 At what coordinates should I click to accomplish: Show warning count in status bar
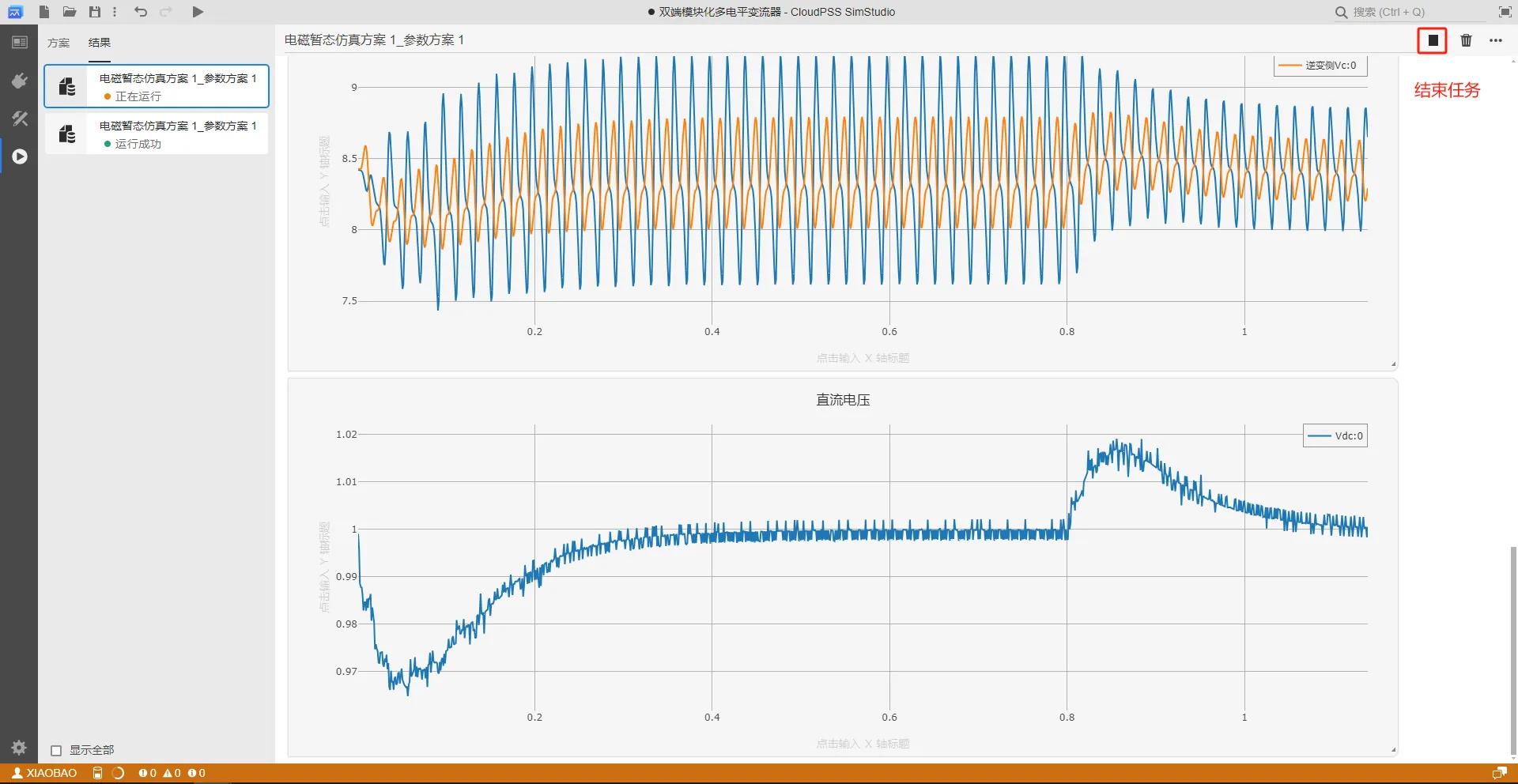(x=172, y=774)
